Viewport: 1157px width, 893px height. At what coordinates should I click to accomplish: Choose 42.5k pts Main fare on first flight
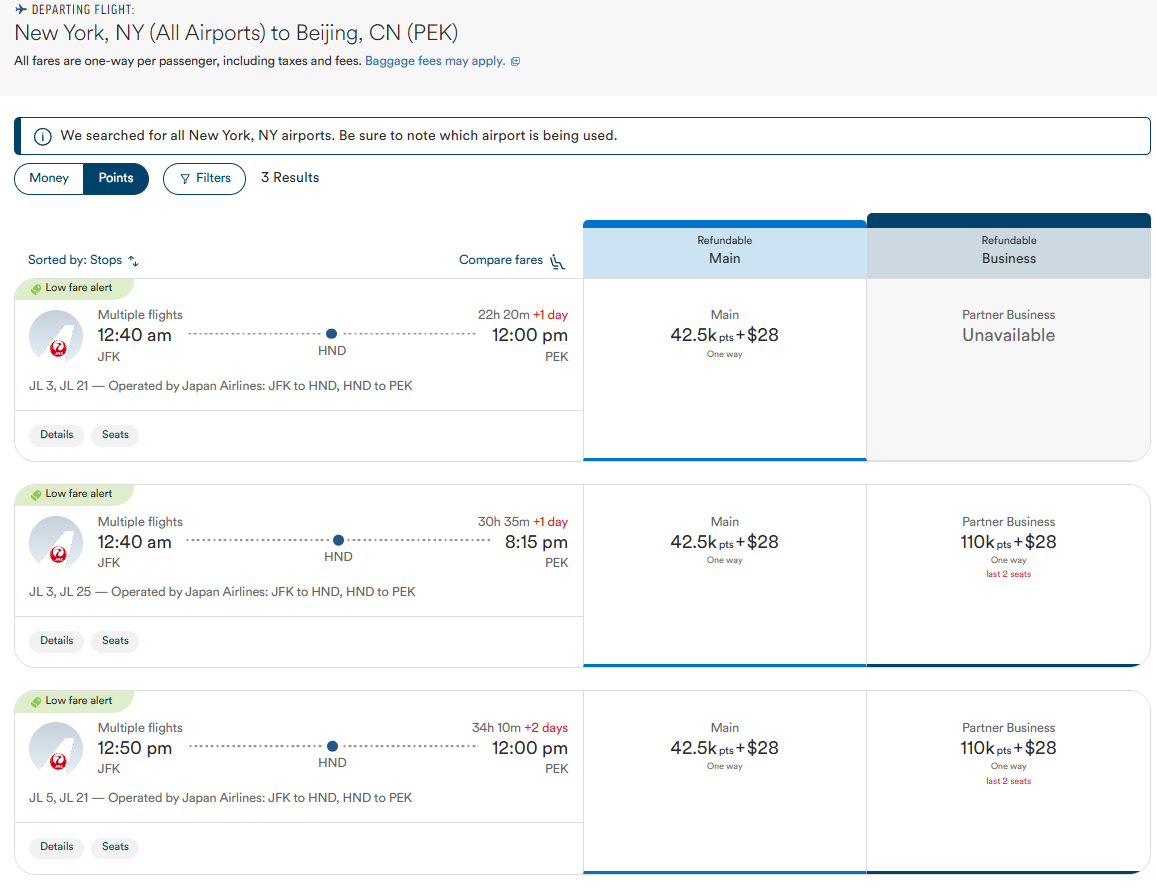pos(724,336)
